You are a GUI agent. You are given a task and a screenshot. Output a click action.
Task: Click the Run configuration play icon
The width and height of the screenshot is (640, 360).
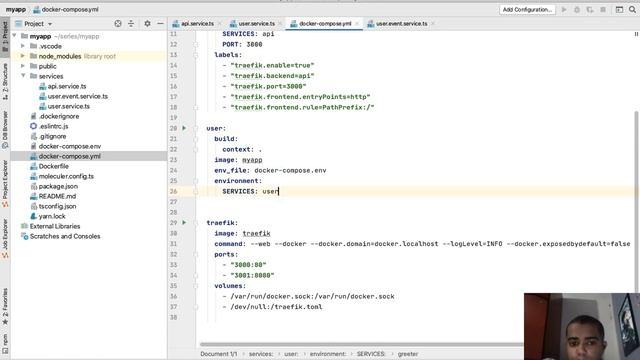[564, 9]
